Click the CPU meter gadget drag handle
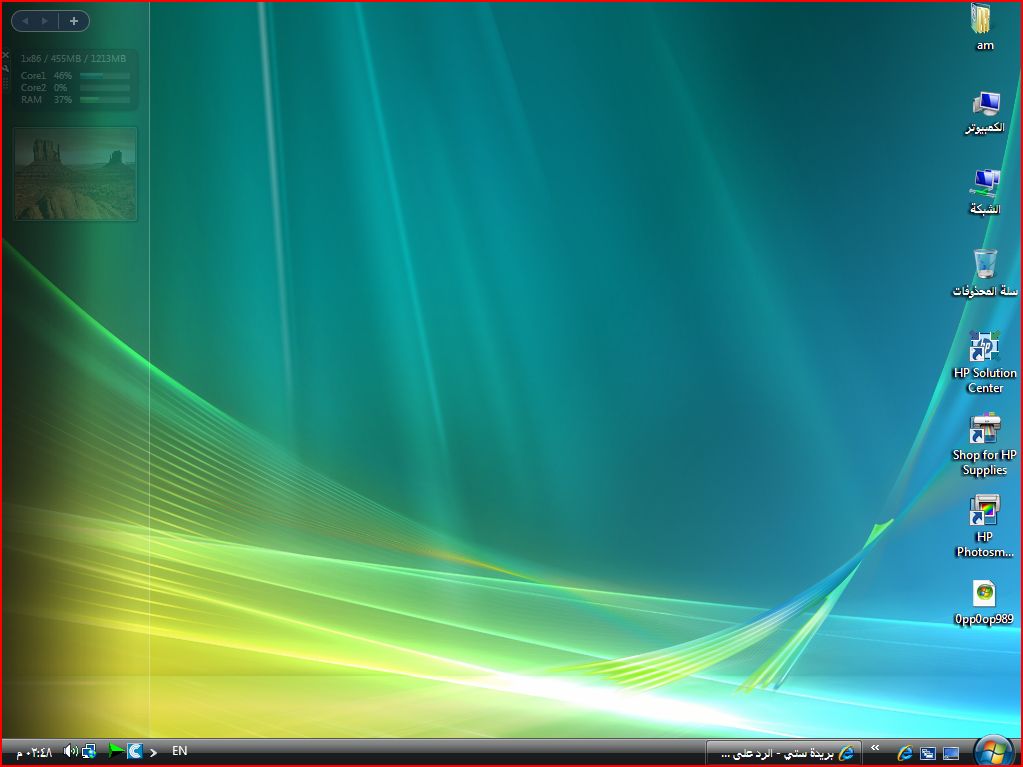 5,83
